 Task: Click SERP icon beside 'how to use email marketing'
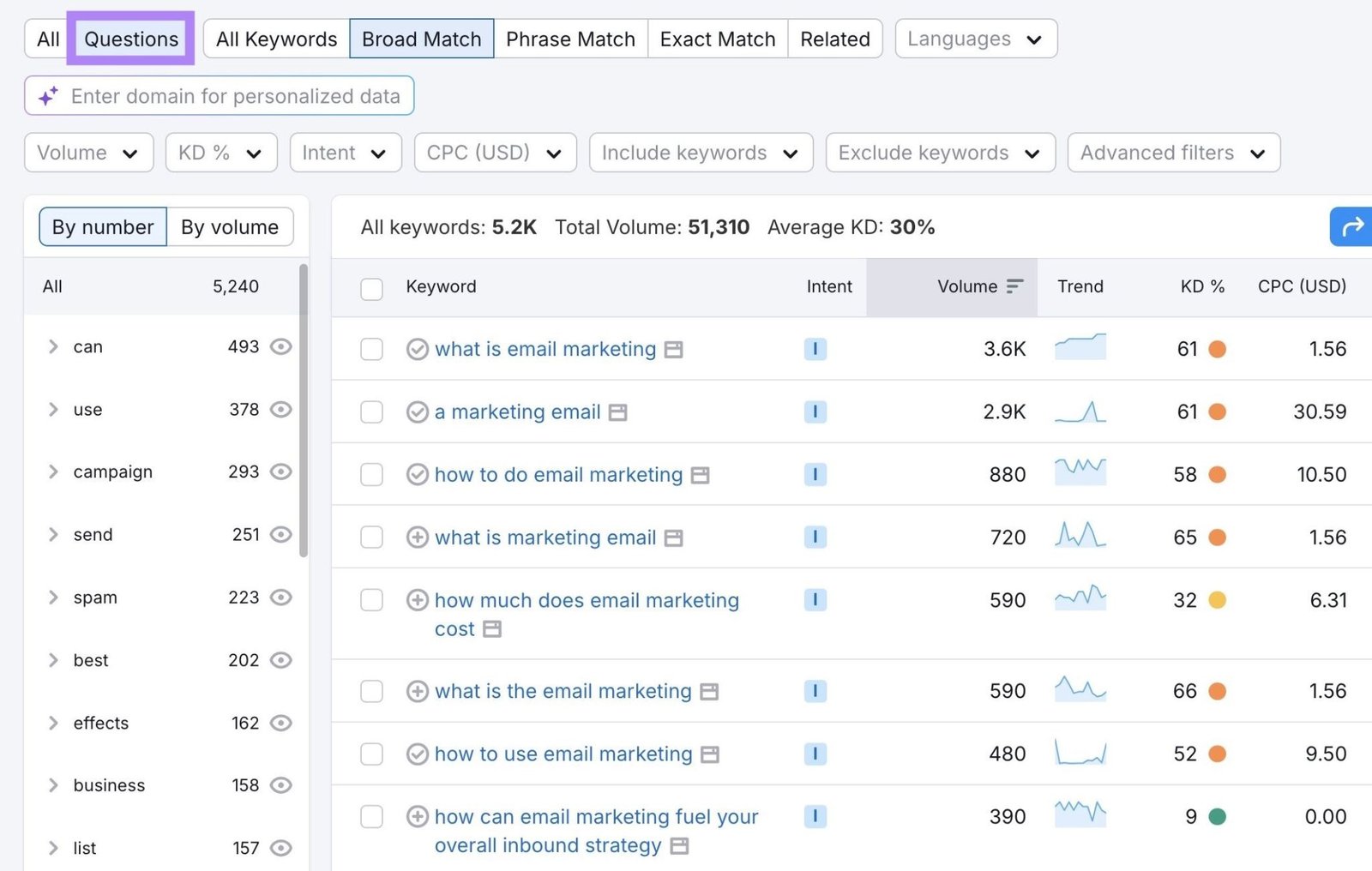pyautogui.click(x=710, y=754)
